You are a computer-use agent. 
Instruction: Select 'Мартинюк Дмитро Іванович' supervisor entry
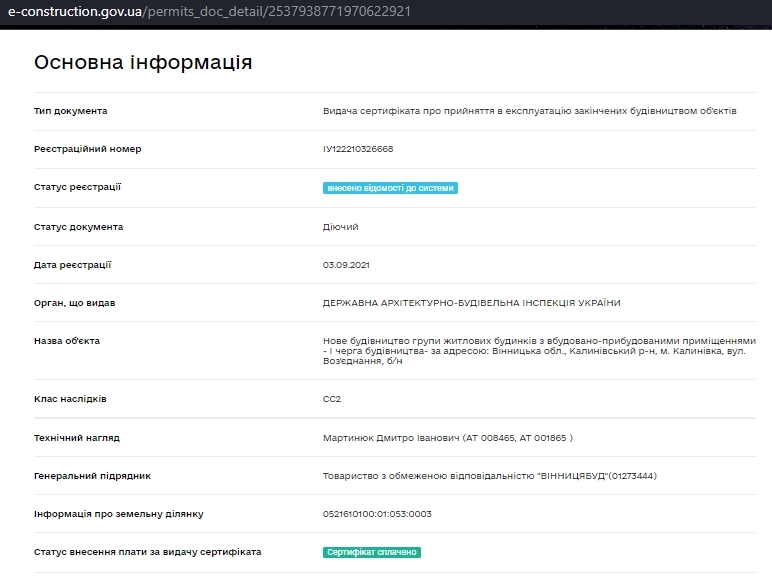click(448, 438)
